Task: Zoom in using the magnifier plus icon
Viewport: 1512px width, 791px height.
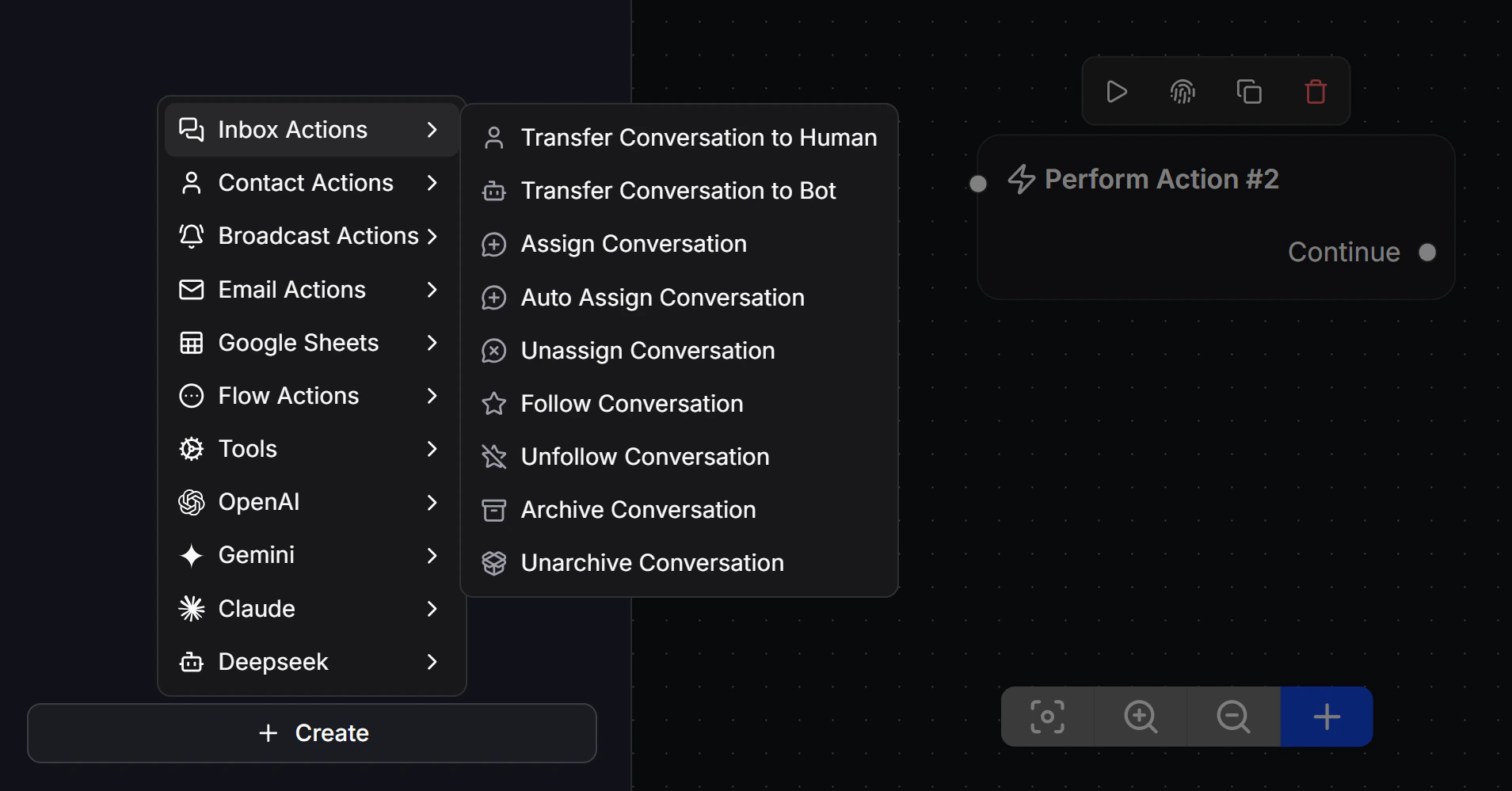Action: click(x=1141, y=717)
